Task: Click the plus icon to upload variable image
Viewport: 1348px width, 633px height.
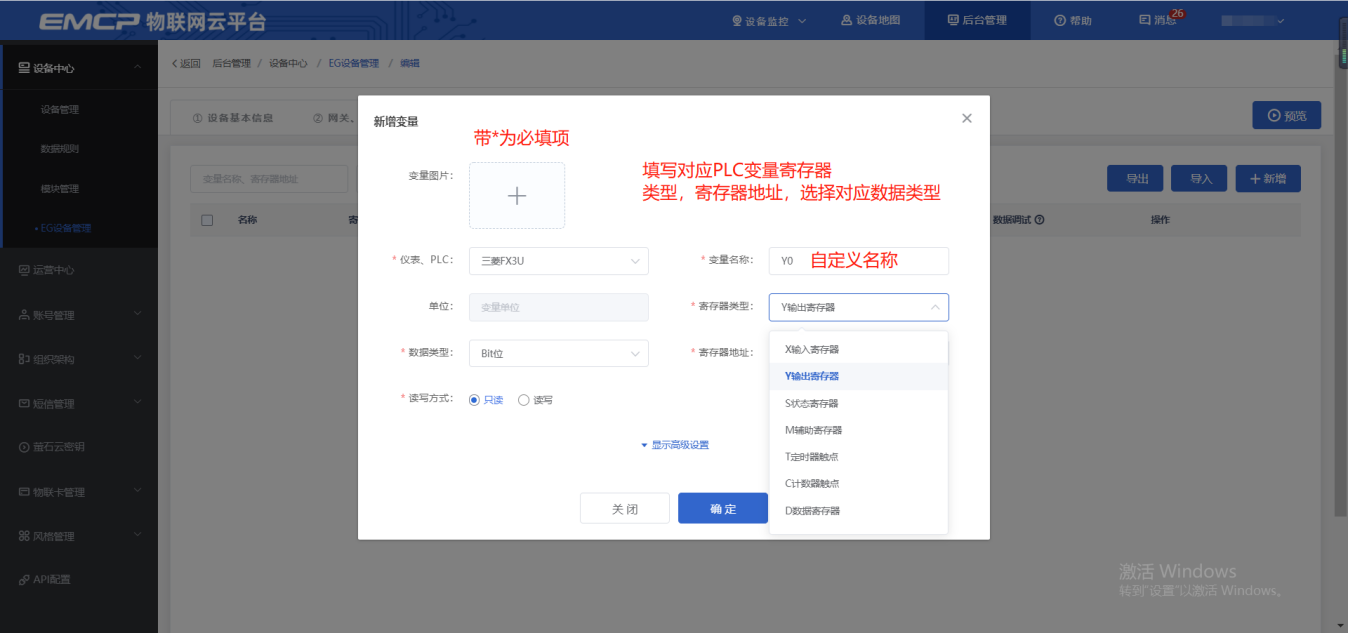Action: (x=516, y=196)
